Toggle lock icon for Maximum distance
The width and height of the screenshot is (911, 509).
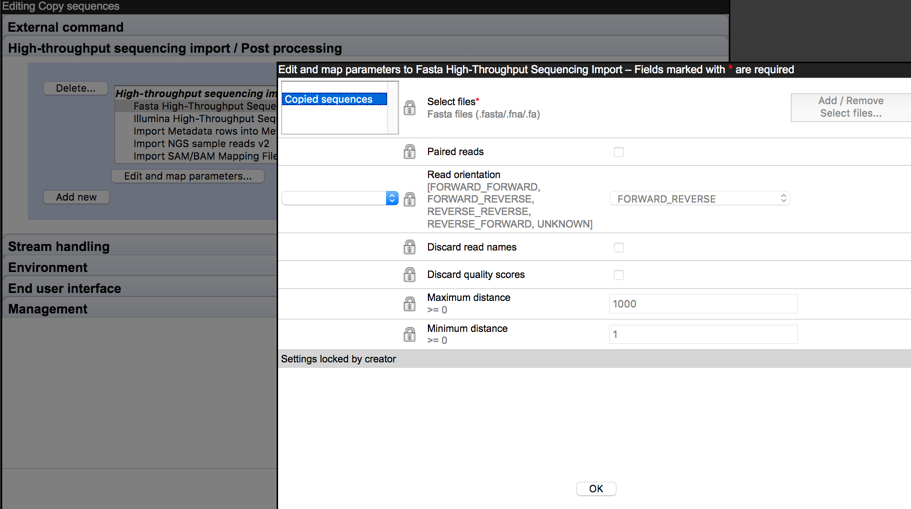click(410, 303)
